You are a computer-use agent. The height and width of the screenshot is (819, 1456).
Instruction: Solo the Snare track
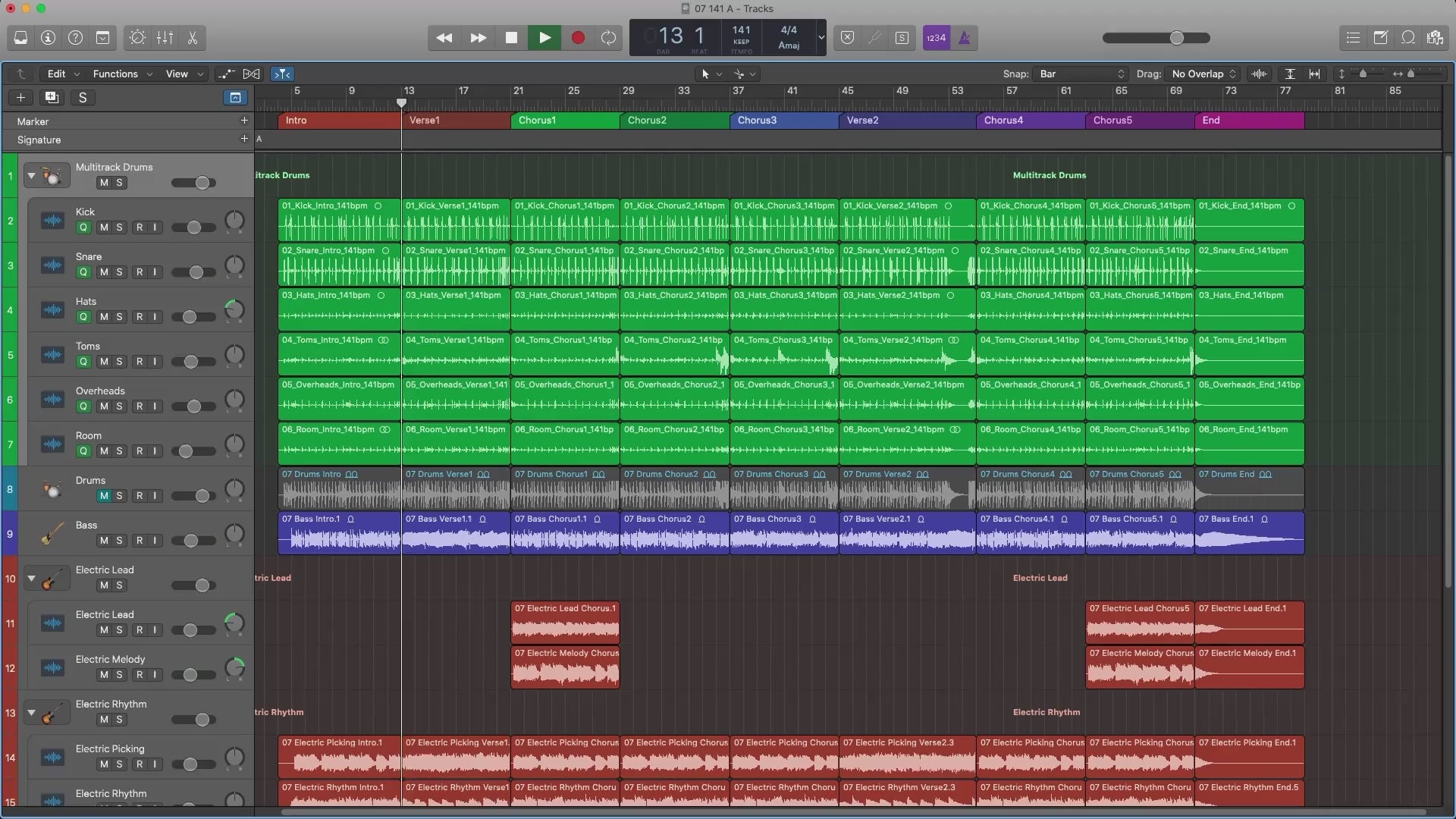point(119,272)
